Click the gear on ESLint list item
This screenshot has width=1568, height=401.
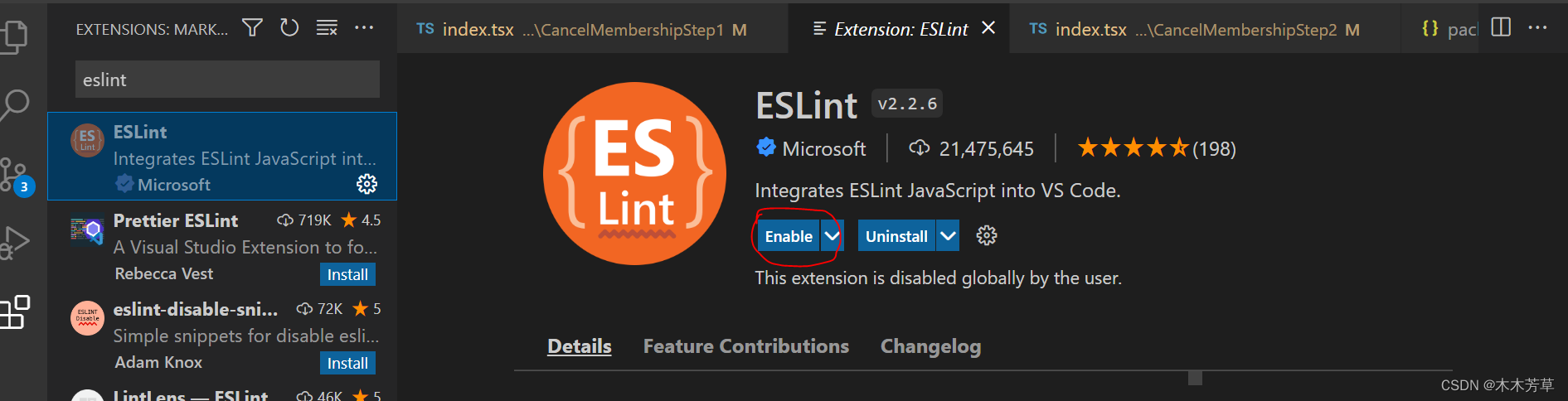(x=367, y=184)
